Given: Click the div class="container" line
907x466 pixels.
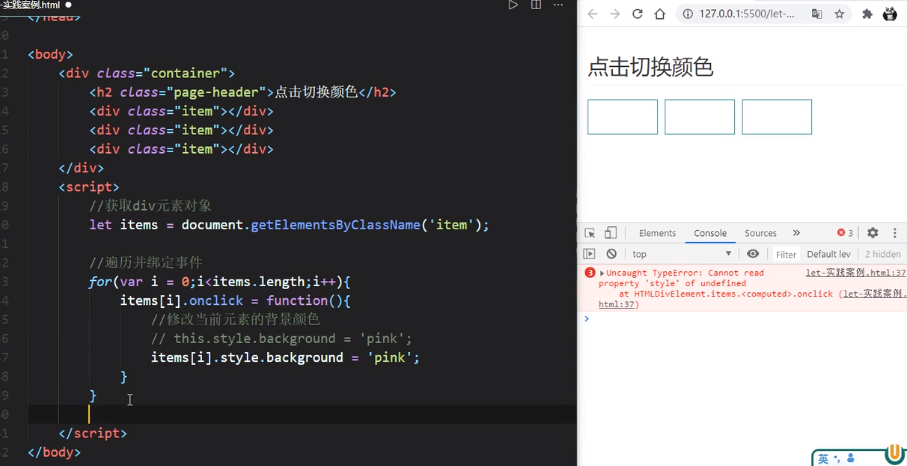Looking at the screenshot, I should 146,73.
